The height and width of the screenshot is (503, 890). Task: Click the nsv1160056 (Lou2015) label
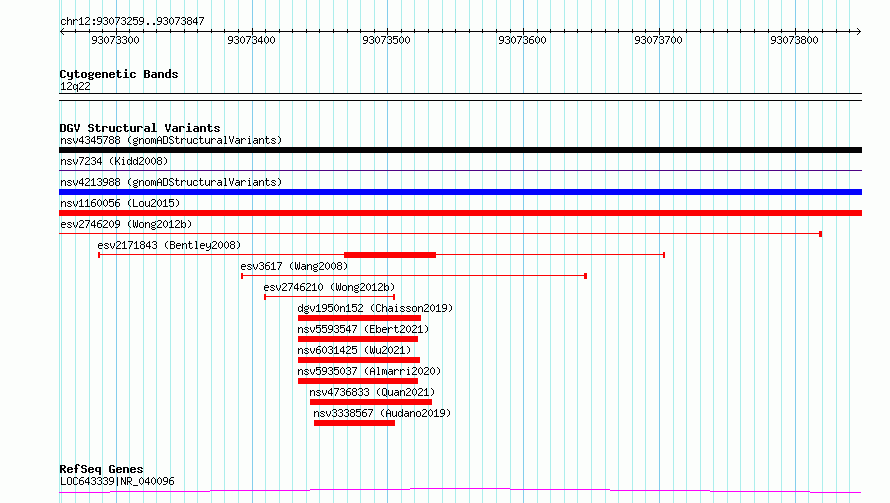[x=120, y=203]
